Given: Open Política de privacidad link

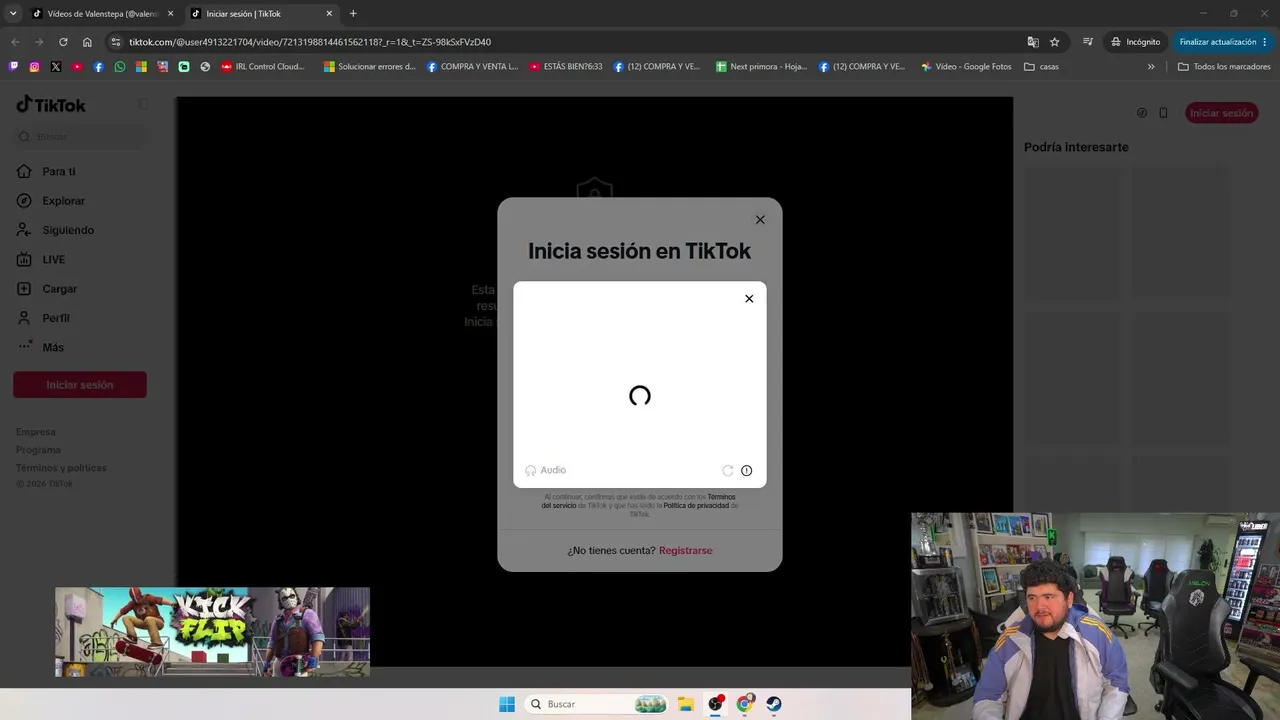Looking at the screenshot, I should click(x=697, y=506).
